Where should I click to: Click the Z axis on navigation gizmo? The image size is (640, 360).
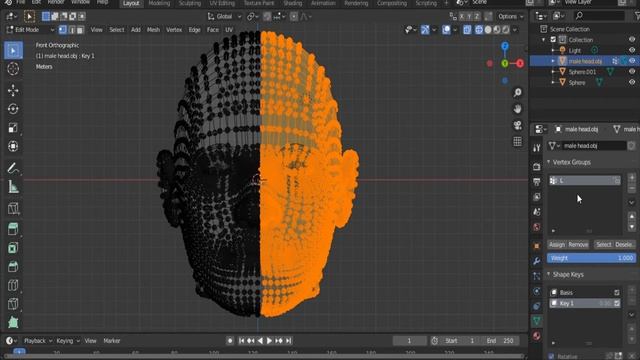click(x=505, y=46)
